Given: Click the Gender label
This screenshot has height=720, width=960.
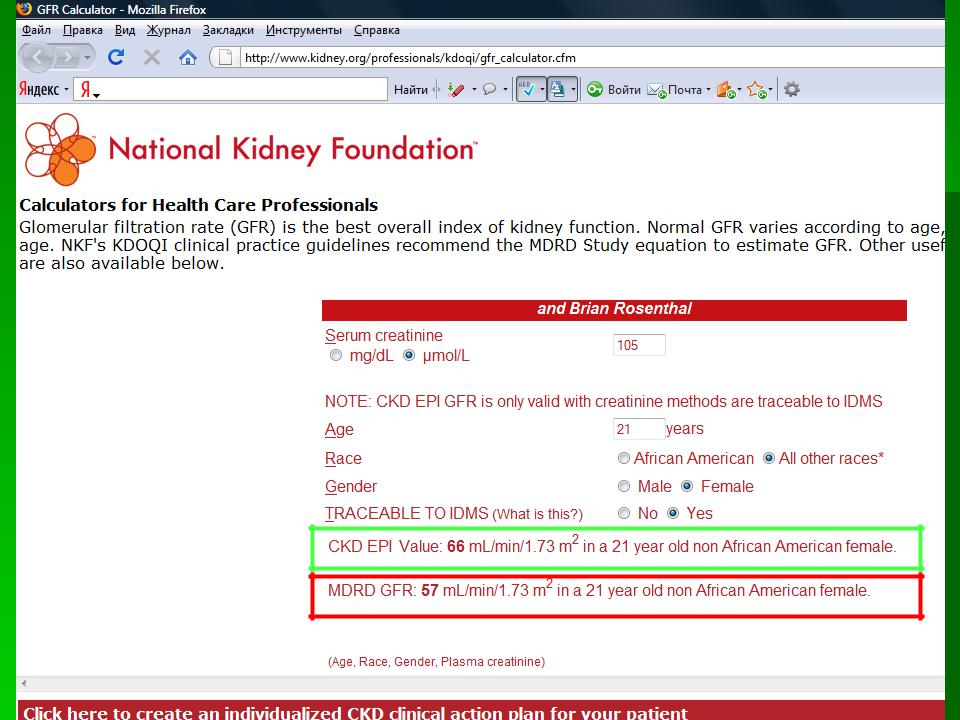Looking at the screenshot, I should pos(351,486).
